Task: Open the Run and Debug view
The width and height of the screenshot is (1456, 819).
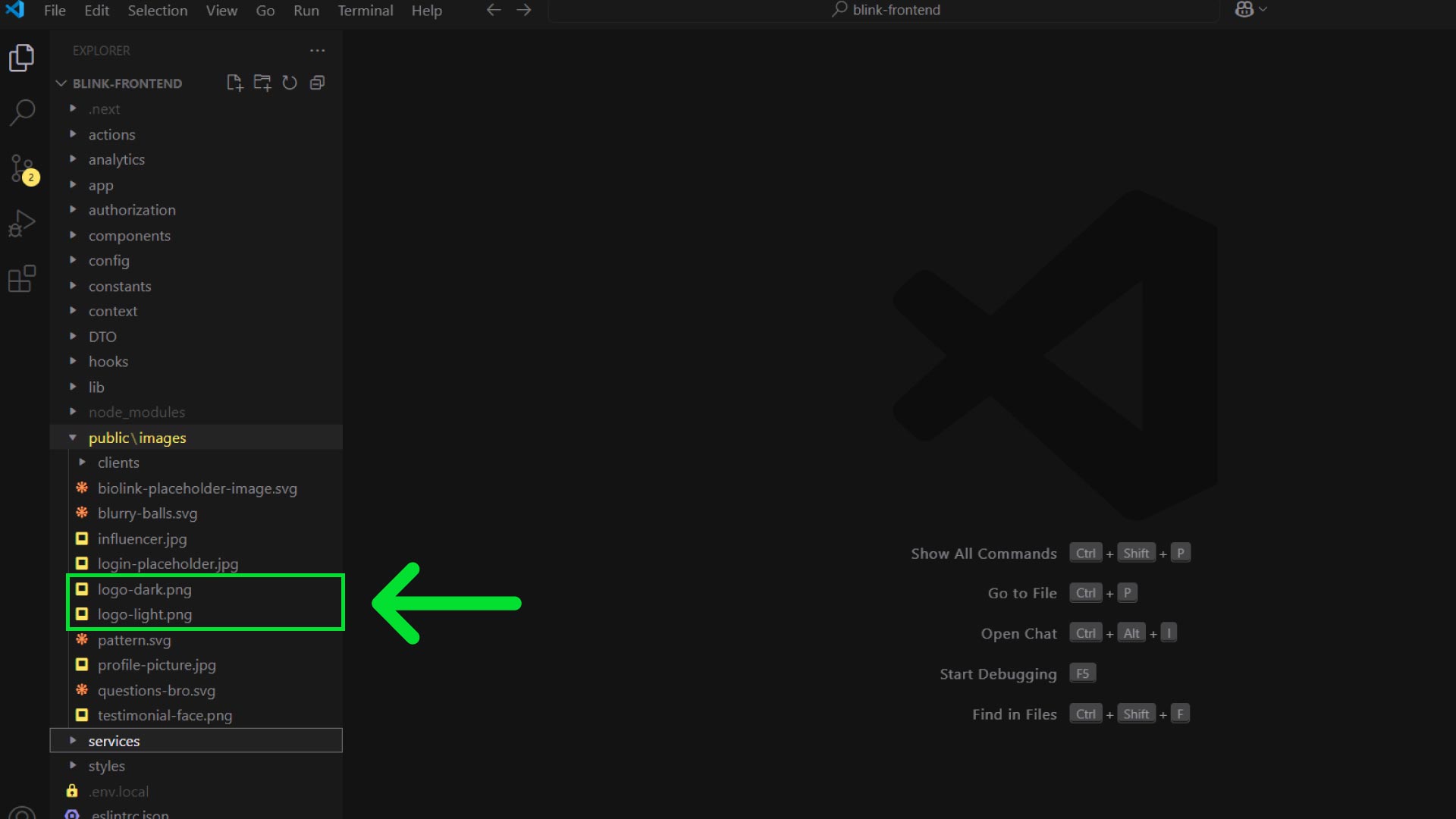Action: click(x=22, y=224)
